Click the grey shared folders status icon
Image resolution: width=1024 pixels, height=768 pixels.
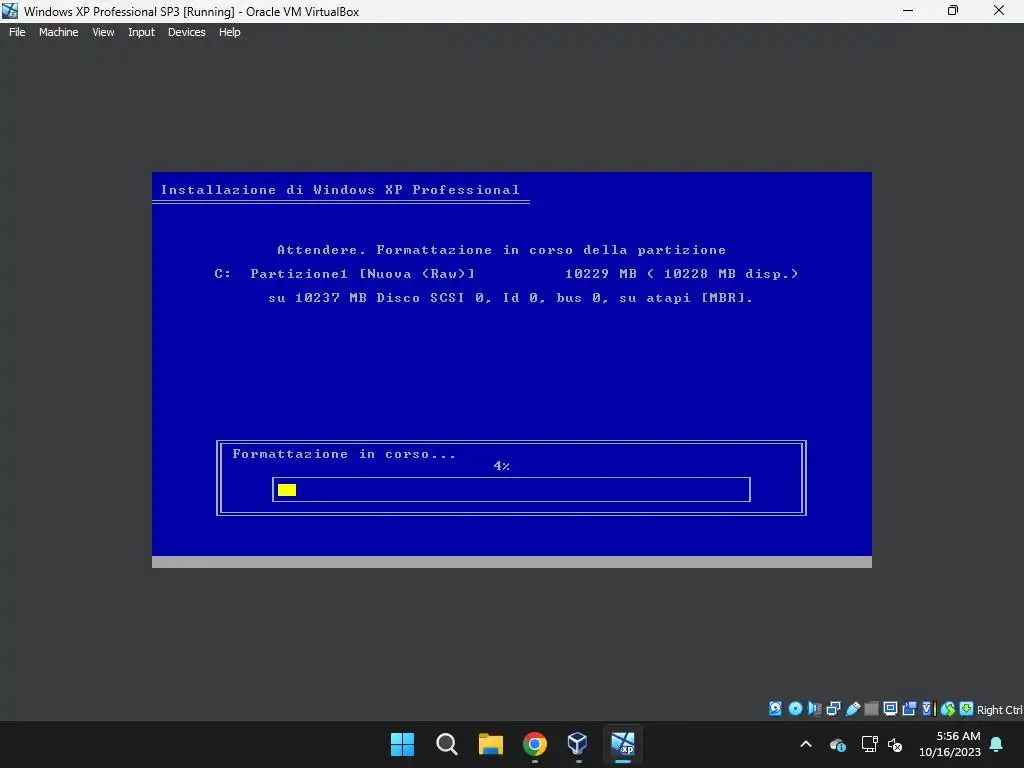coord(871,709)
